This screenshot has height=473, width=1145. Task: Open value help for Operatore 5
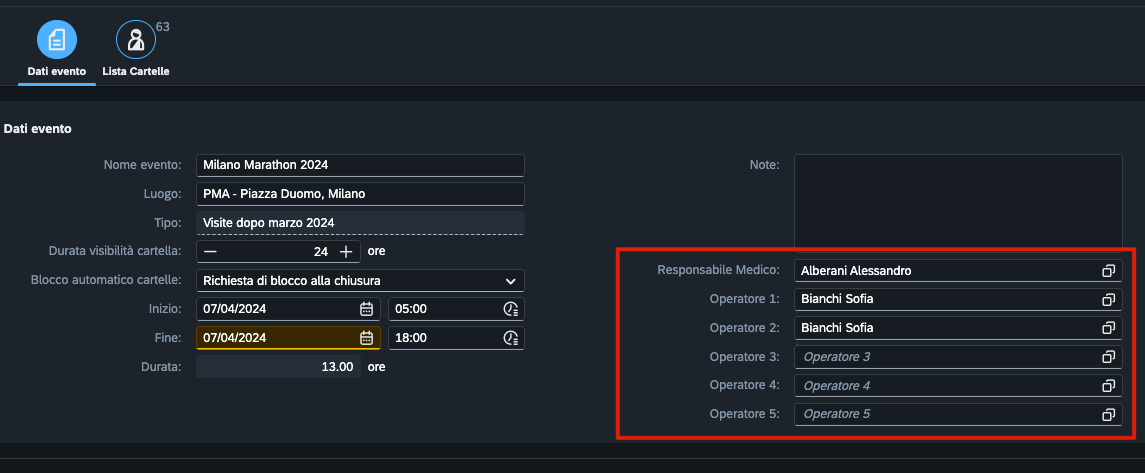tap(1108, 414)
